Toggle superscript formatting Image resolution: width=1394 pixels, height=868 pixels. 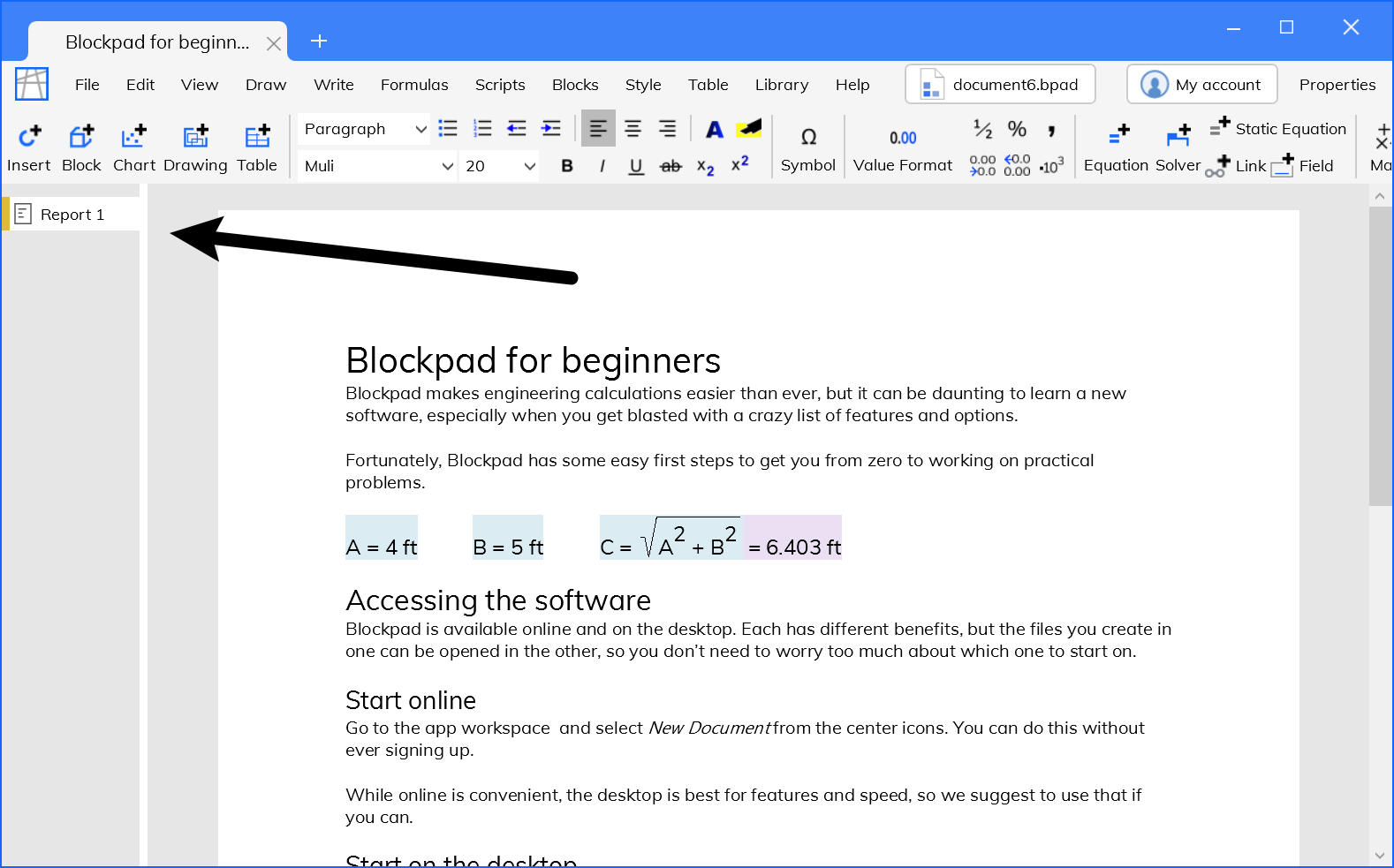[x=740, y=164]
